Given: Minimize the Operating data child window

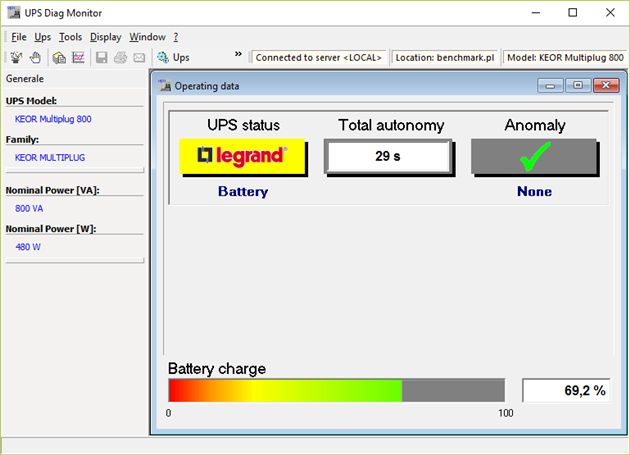Looking at the screenshot, I should pyautogui.click(x=550, y=85).
